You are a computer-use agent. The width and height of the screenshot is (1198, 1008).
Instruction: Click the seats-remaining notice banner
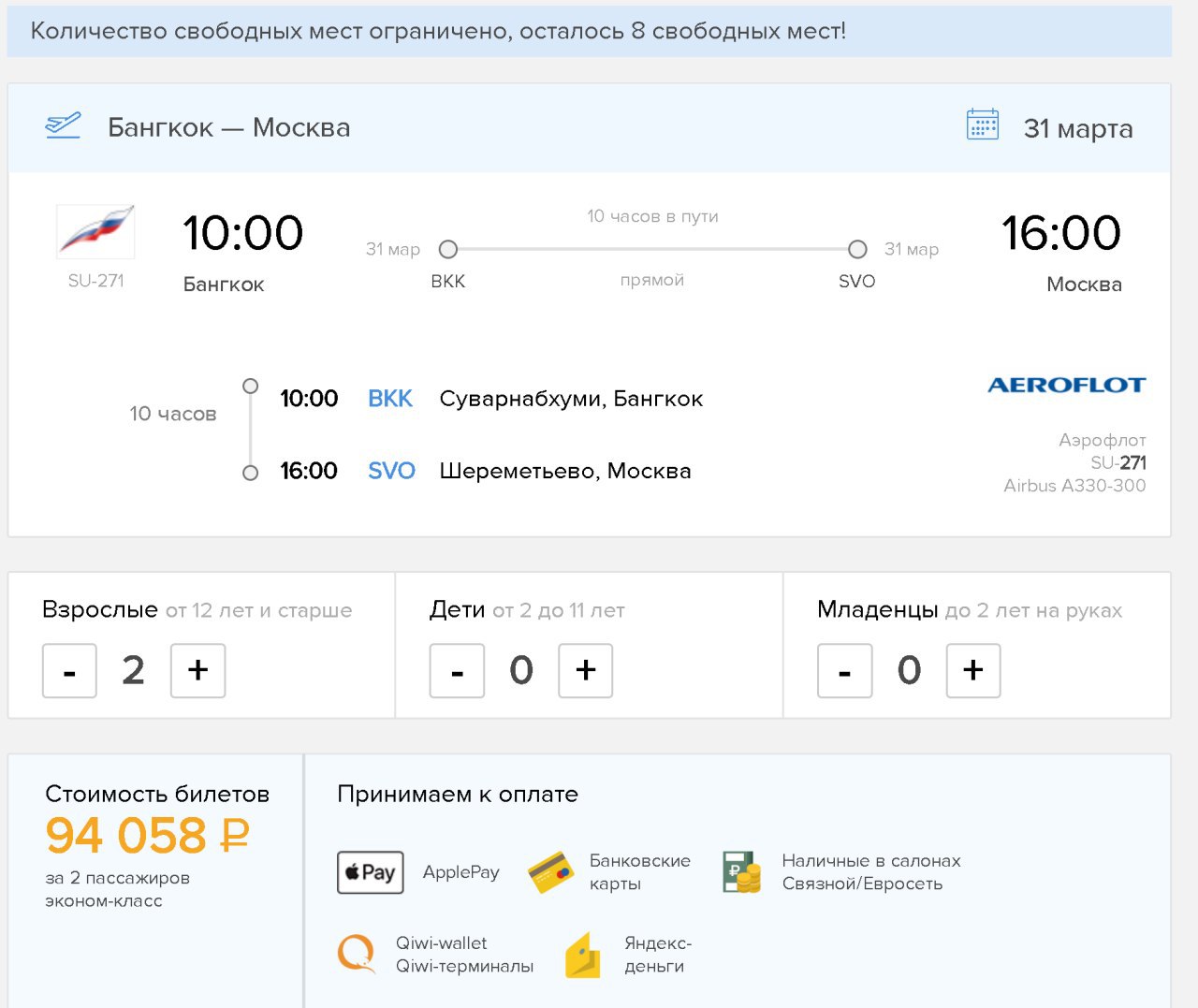click(590, 31)
